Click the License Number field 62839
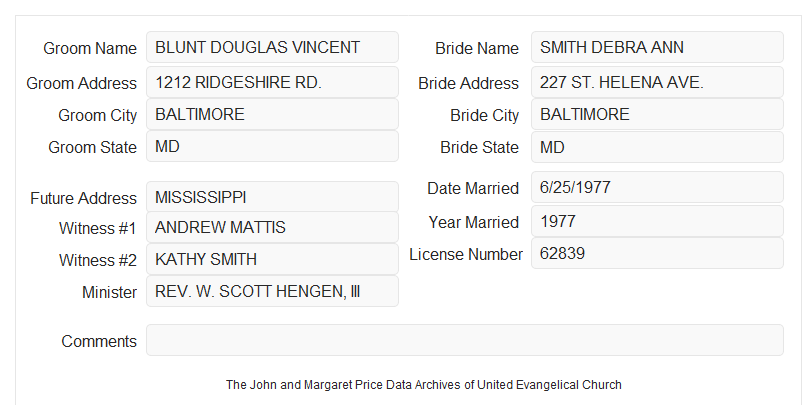The height and width of the screenshot is (405, 805). point(657,253)
